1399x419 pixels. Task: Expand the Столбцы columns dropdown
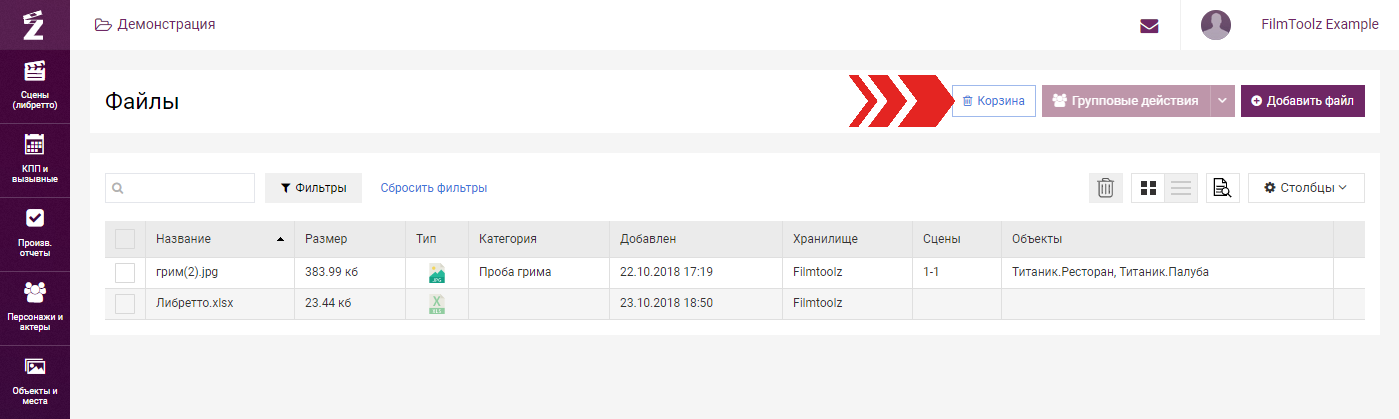pos(1306,188)
